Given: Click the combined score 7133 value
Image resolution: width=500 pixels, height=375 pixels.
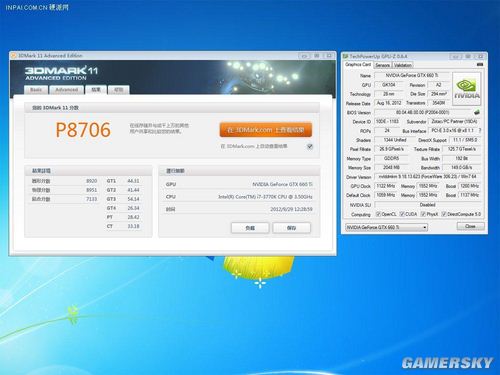Looking at the screenshot, I should [x=92, y=199].
